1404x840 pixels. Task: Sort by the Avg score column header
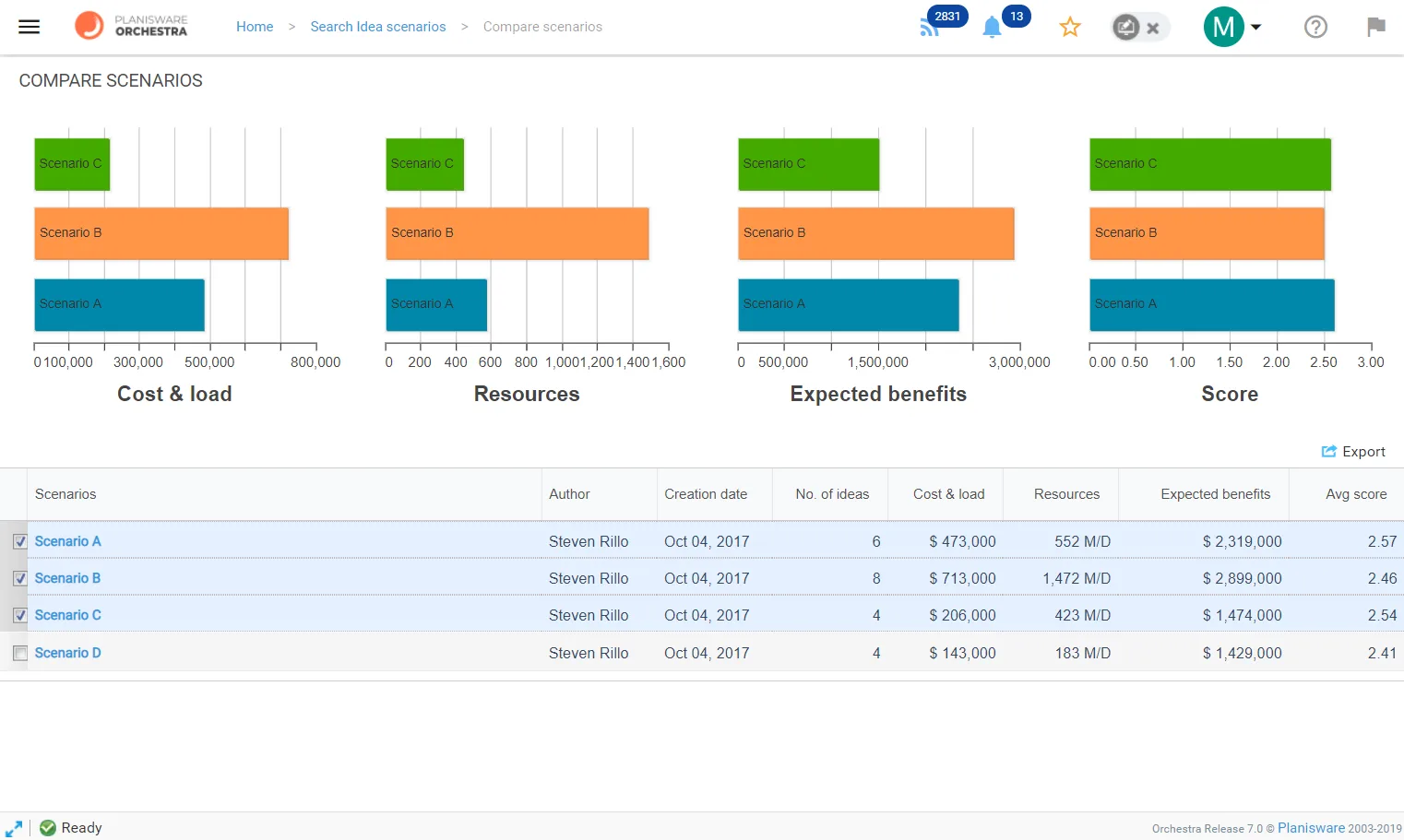1356,494
